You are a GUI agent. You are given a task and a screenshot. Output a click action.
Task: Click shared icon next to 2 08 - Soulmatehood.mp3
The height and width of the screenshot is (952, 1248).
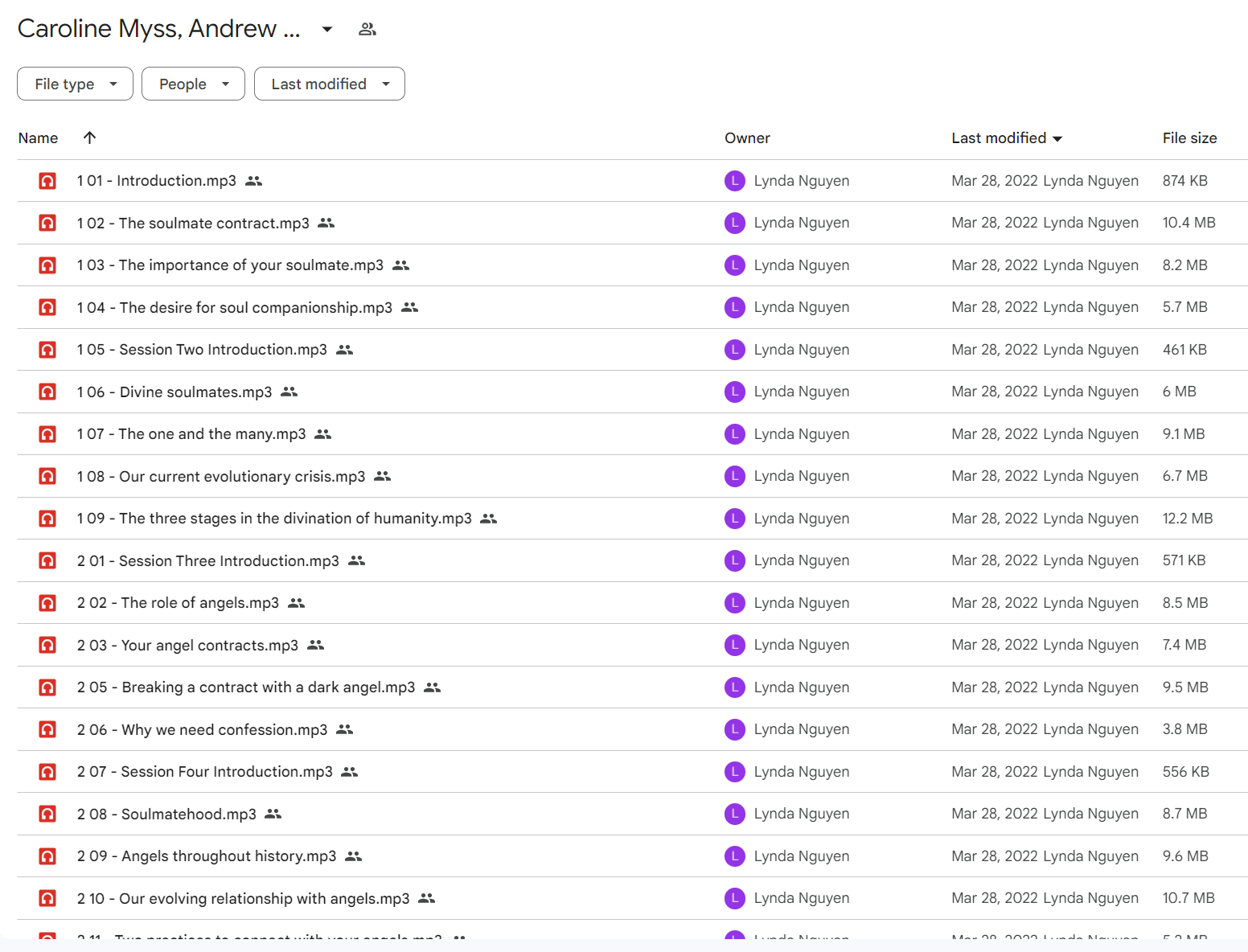pyautogui.click(x=273, y=814)
